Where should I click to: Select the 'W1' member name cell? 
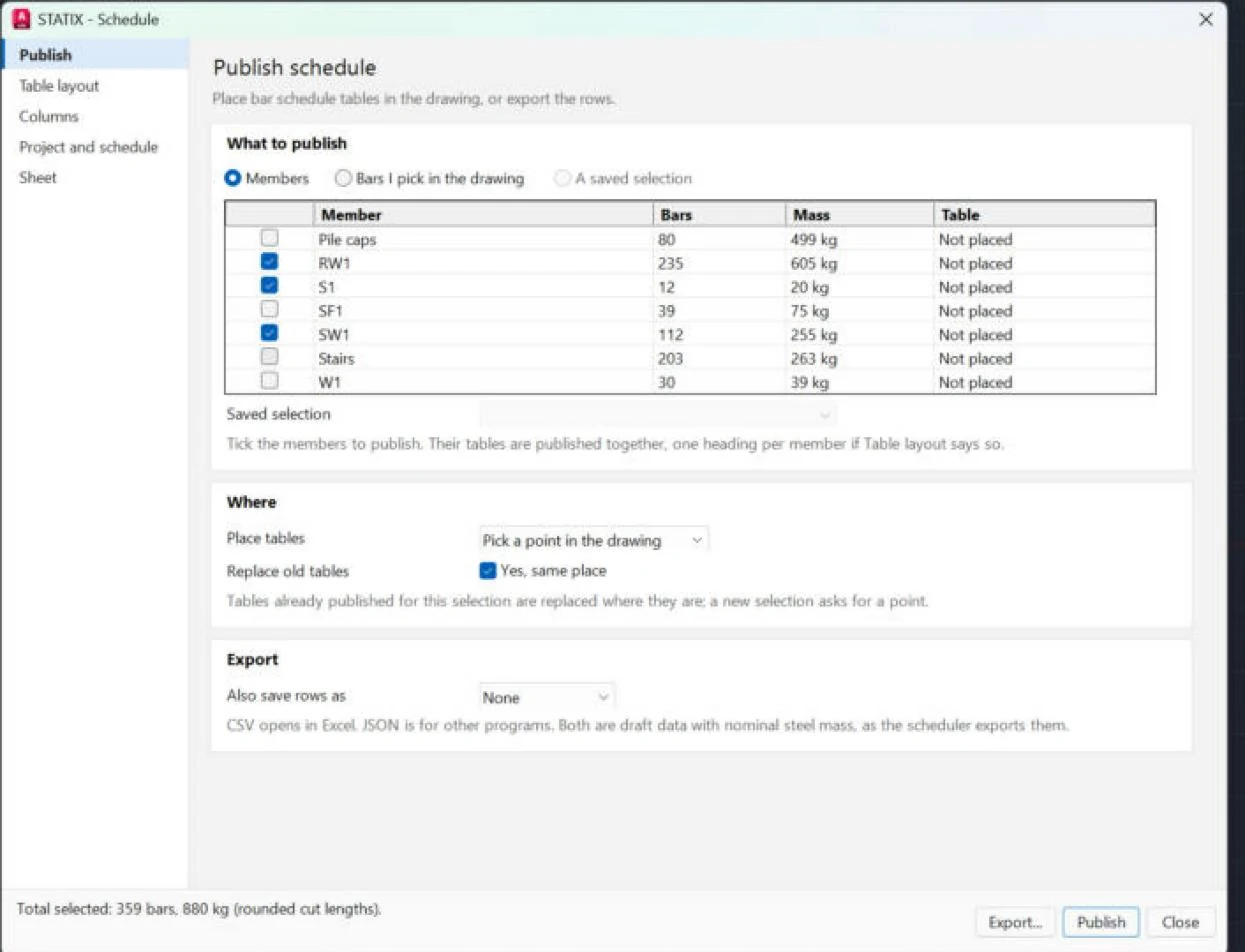(x=483, y=382)
